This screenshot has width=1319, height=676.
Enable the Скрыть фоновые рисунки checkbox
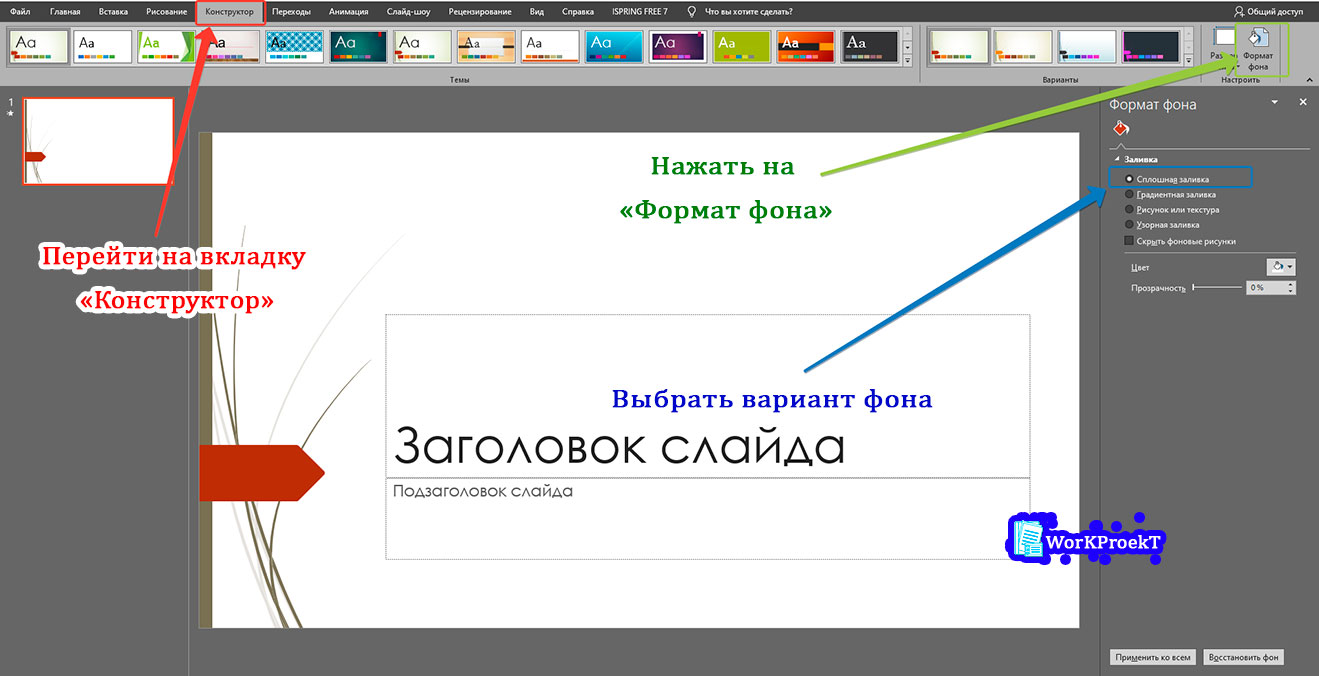[1128, 240]
